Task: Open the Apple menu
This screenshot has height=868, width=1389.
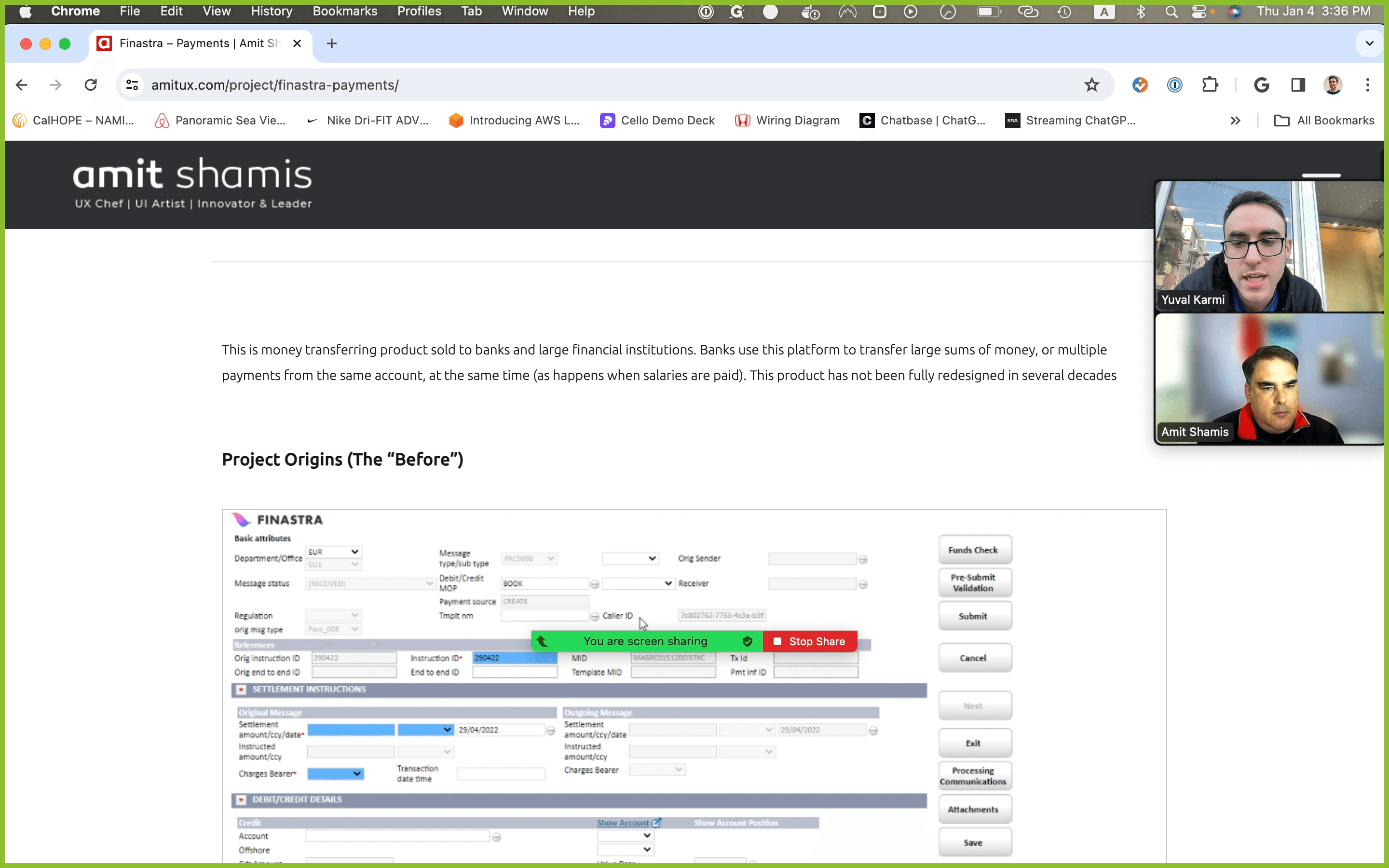Action: pos(25,12)
